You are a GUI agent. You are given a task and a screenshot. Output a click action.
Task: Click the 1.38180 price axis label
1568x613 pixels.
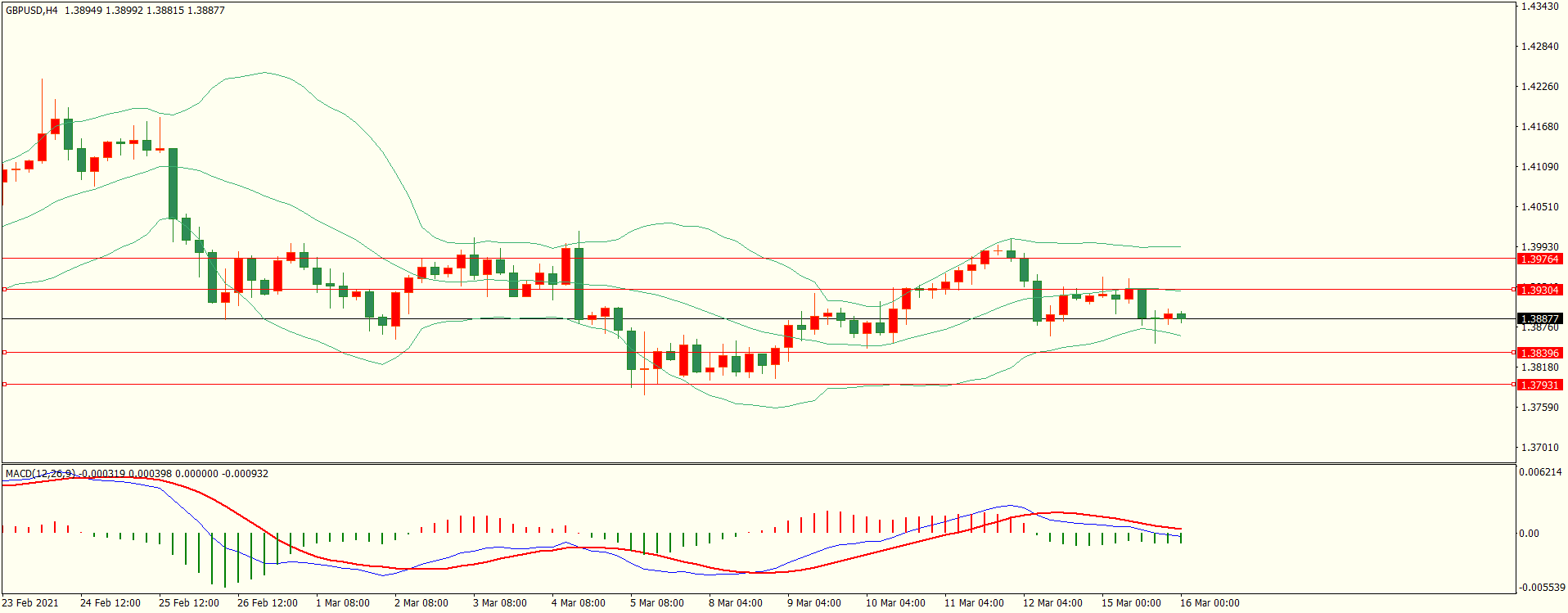point(1539,367)
